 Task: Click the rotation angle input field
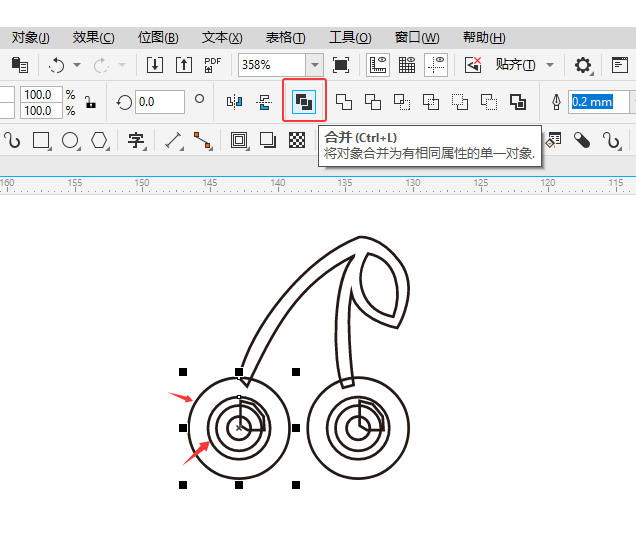[x=160, y=102]
